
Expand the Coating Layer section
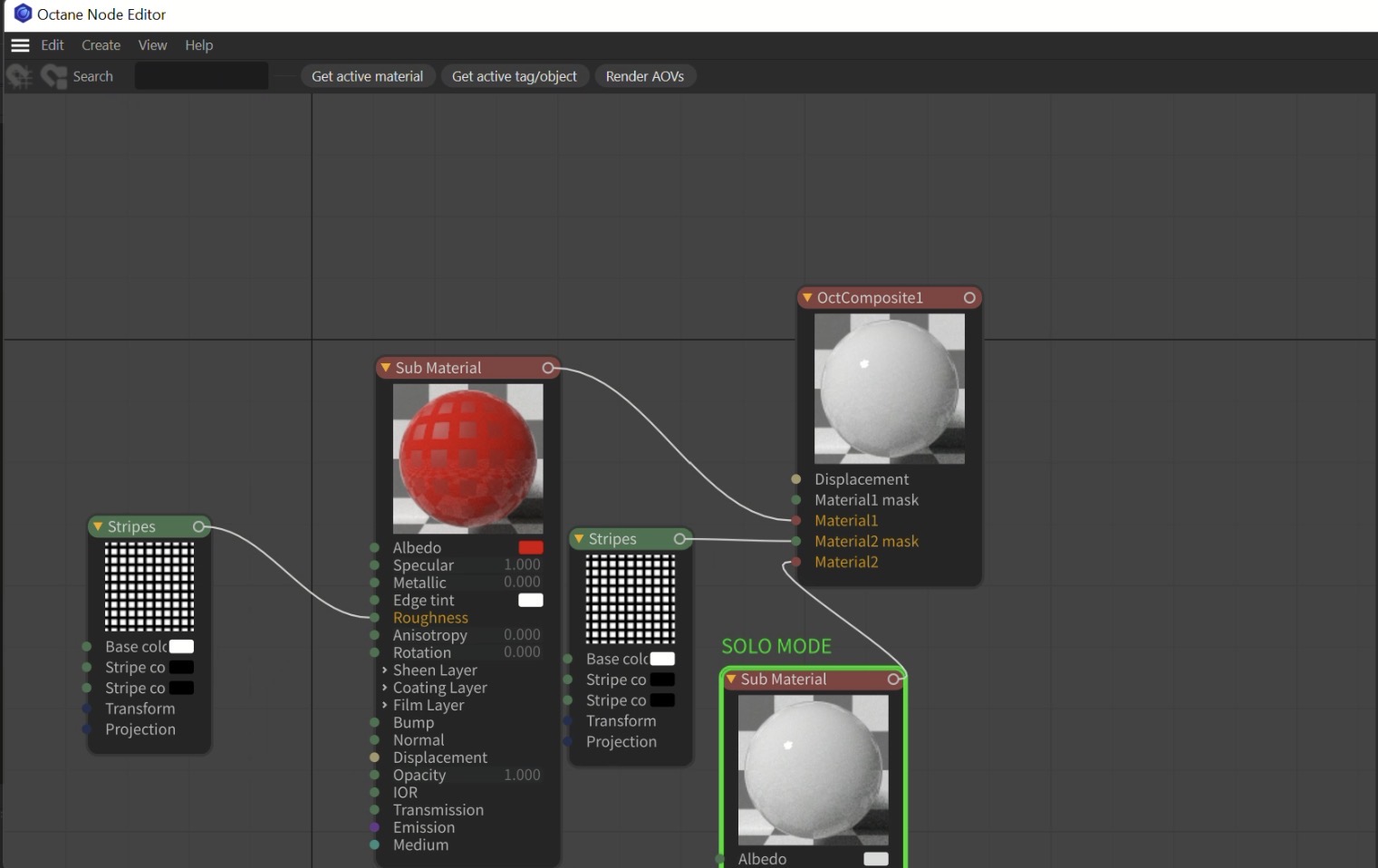click(x=385, y=688)
